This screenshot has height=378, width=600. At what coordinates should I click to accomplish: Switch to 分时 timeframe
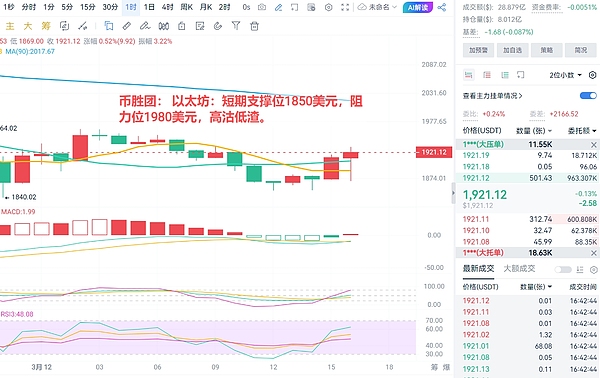pyautogui.click(x=29, y=7)
